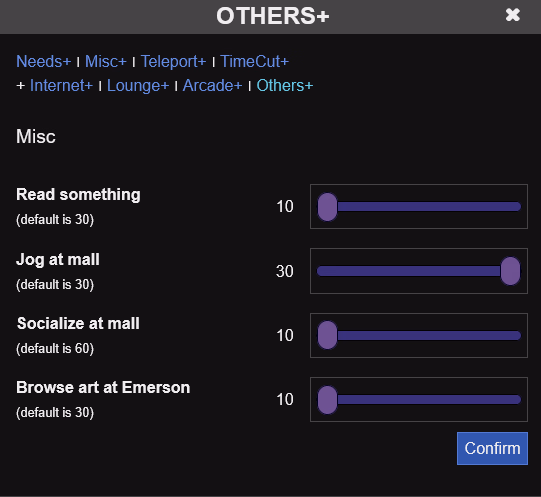Confirm the slider settings

tap(492, 448)
